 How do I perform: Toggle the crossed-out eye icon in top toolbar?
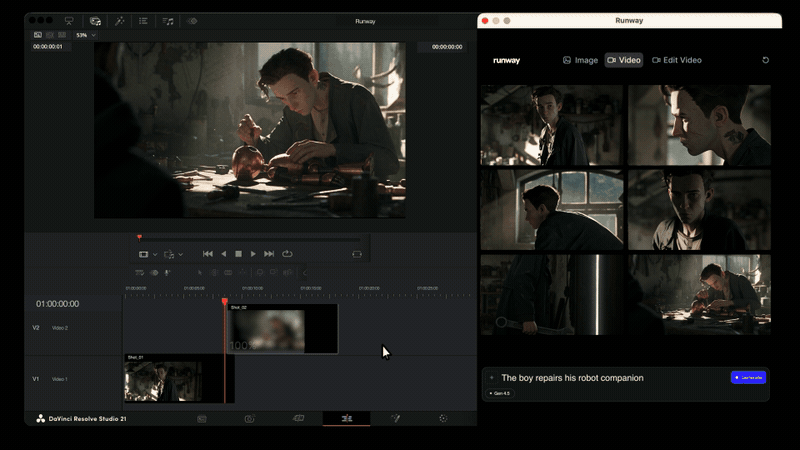pos(192,21)
